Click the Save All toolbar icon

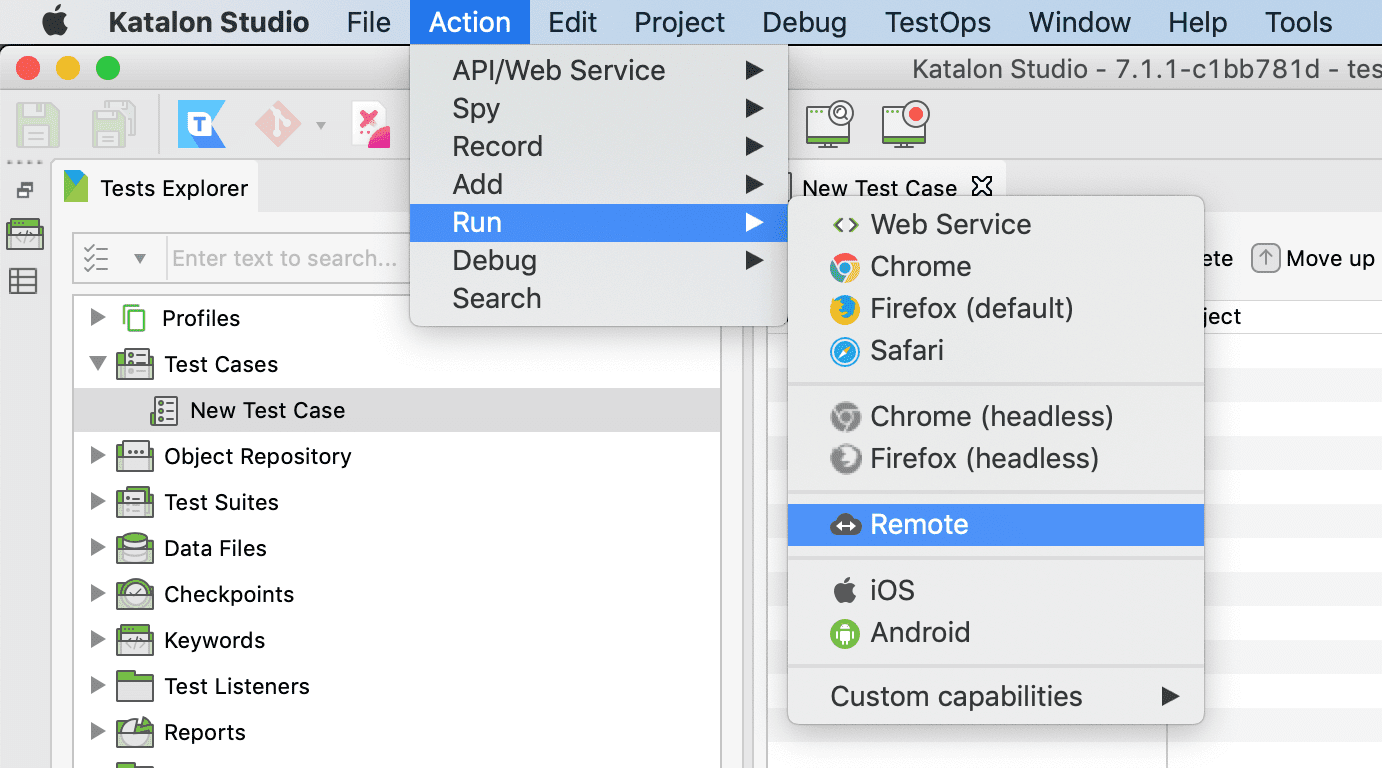(113, 123)
